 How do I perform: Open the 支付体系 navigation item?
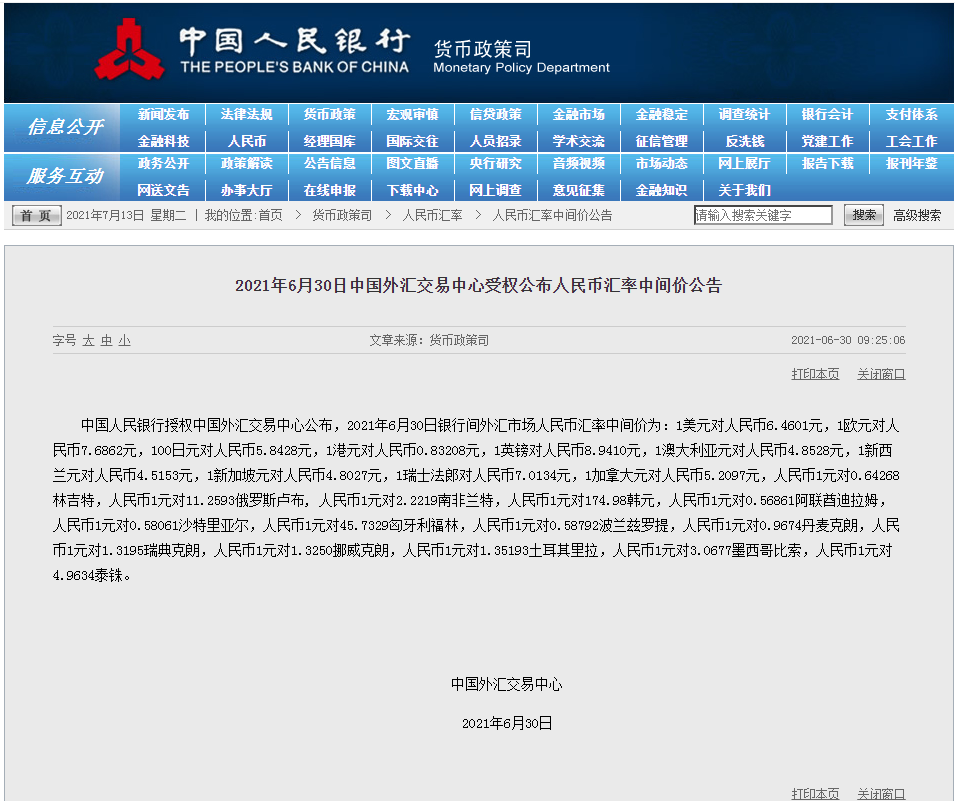coord(911,115)
